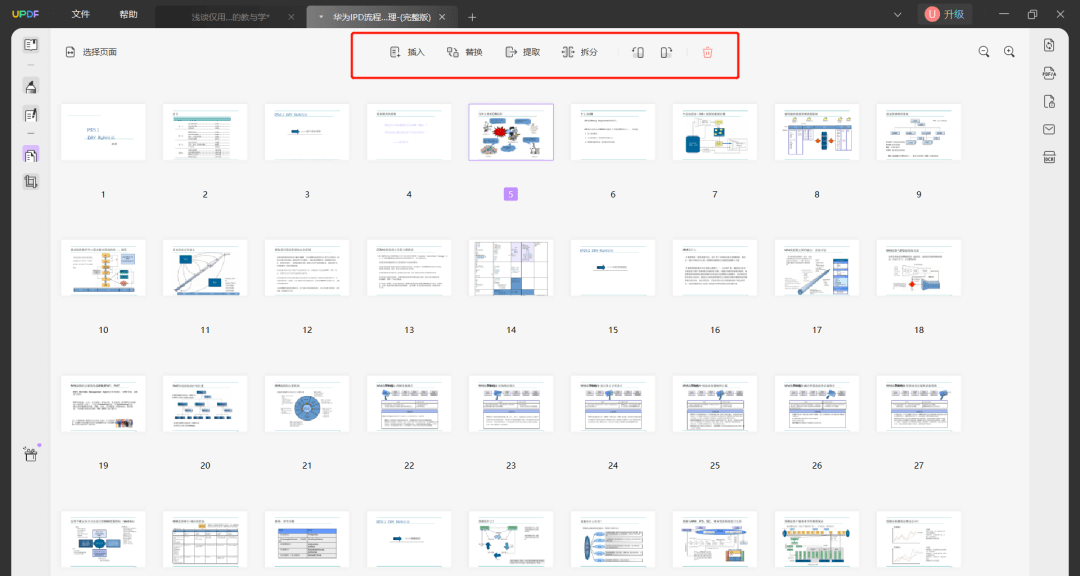Switch to the Edit PDF tool icon
1080x576 pixels.
[x=31, y=115]
